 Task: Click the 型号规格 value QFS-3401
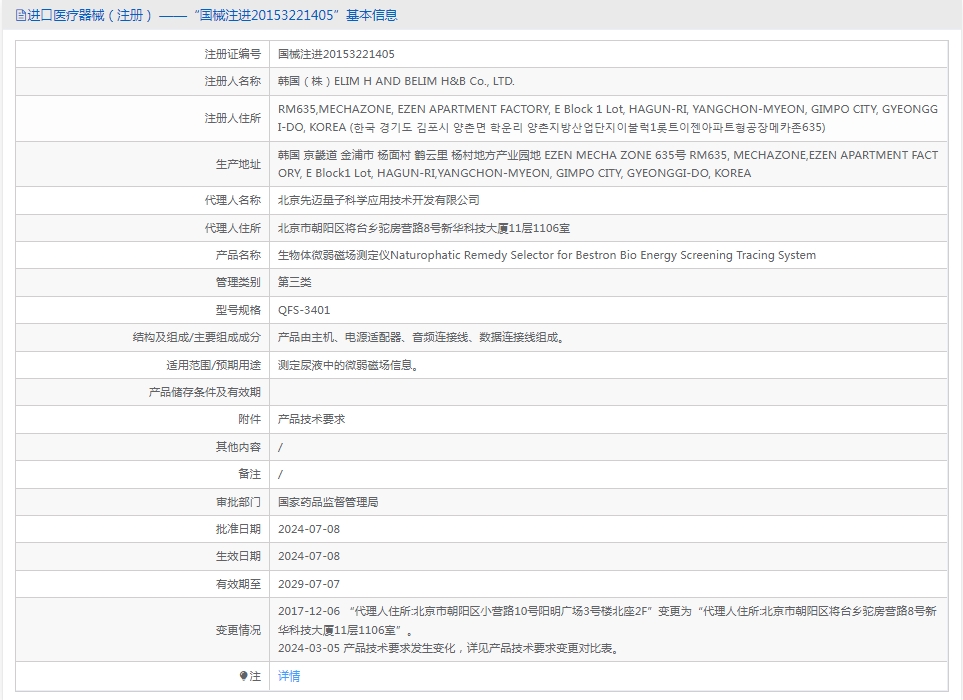(304, 310)
